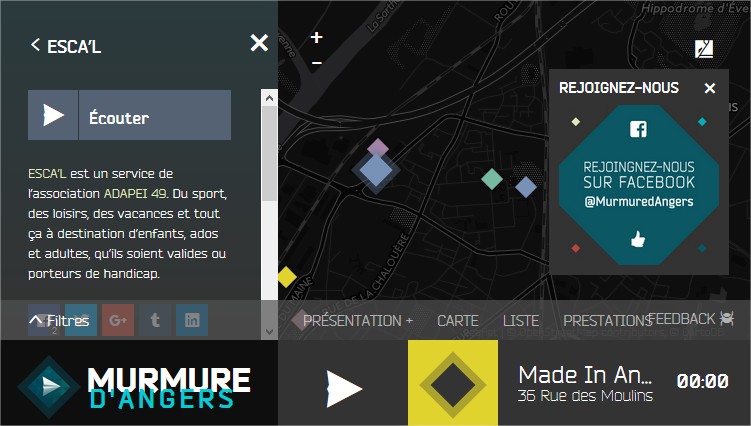
Task: Share on Google Plus
Action: 118,320
